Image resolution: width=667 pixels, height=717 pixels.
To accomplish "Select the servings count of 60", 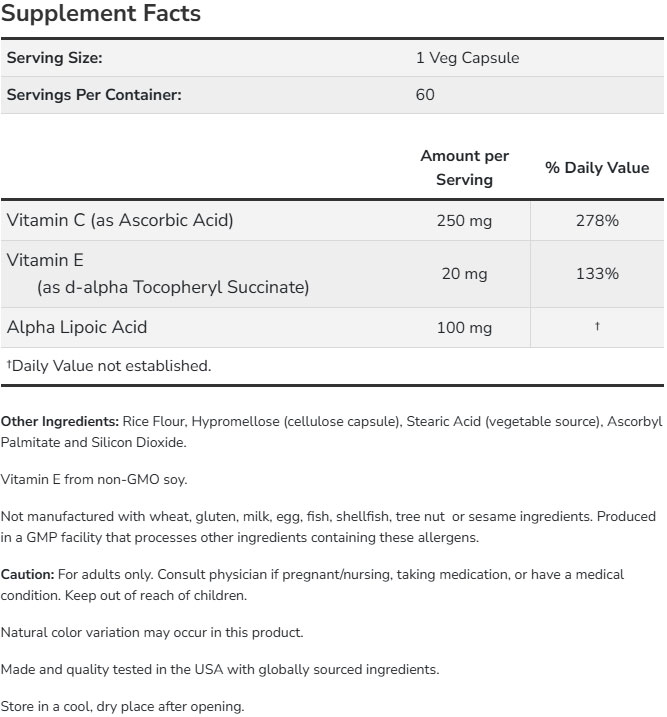I will [425, 95].
